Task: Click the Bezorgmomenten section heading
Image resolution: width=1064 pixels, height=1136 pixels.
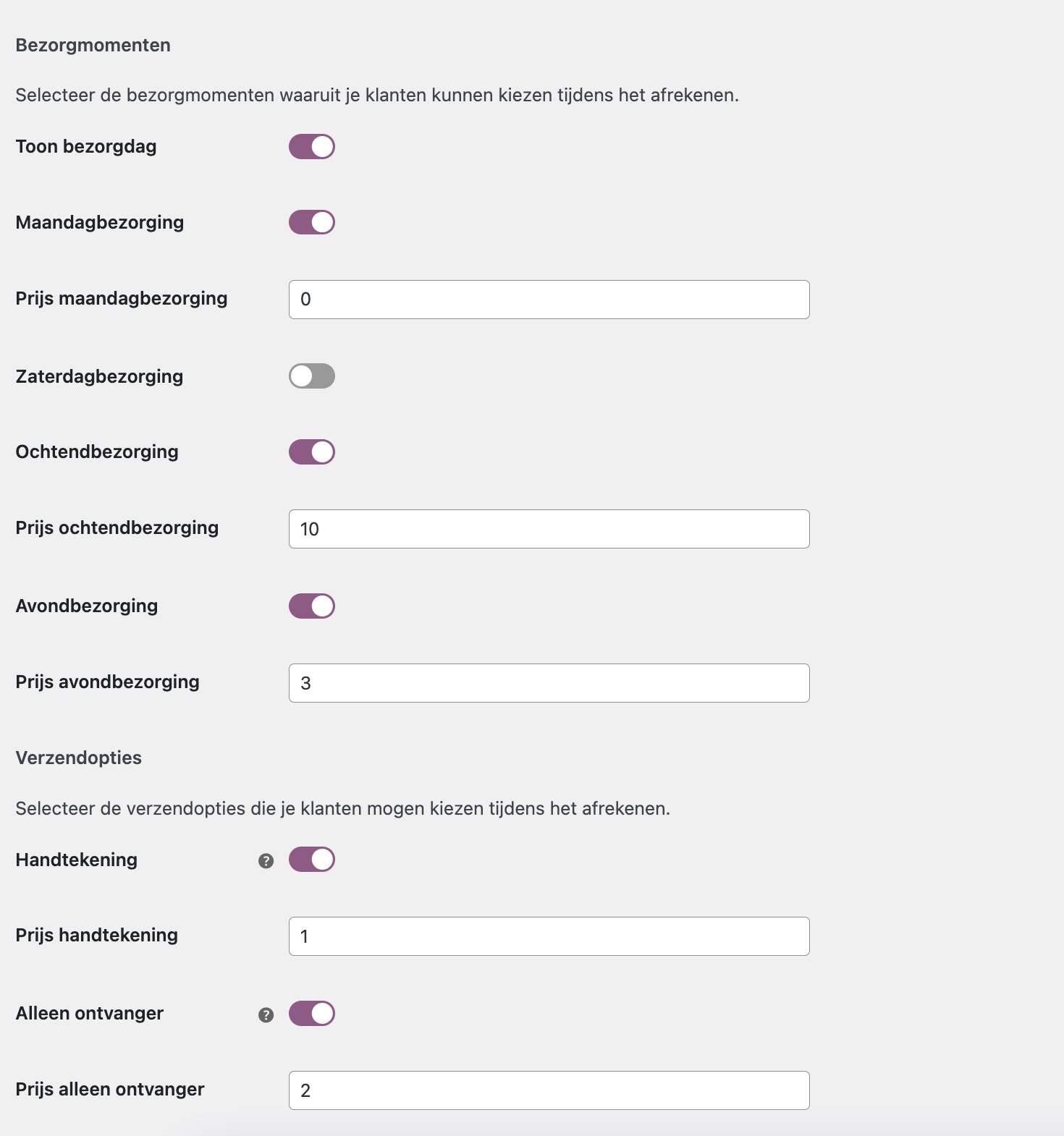Action: pos(93,44)
